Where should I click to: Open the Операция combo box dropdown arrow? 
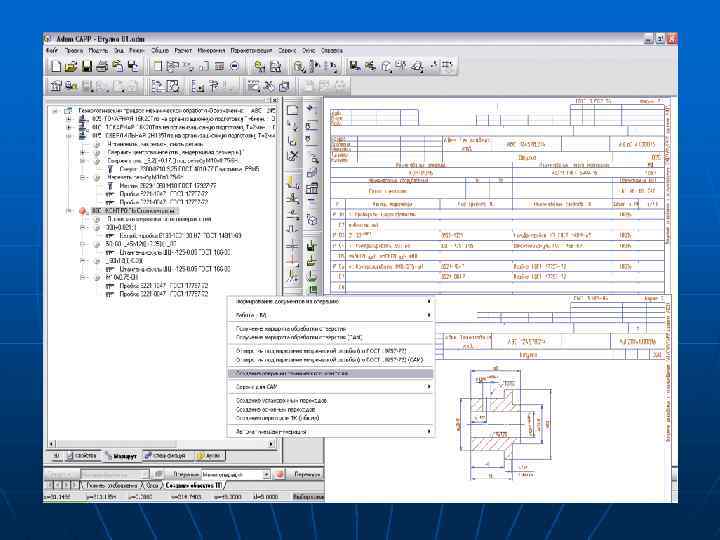[266, 474]
